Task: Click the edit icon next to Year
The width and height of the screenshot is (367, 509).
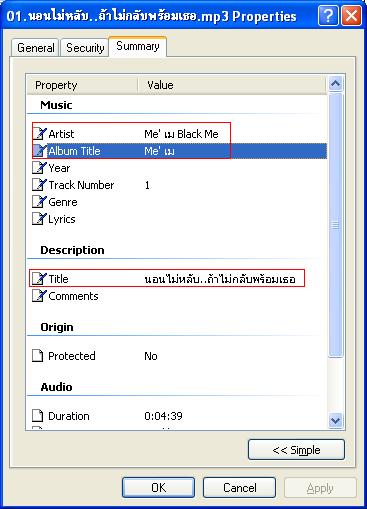Action: pyautogui.click(x=39, y=168)
